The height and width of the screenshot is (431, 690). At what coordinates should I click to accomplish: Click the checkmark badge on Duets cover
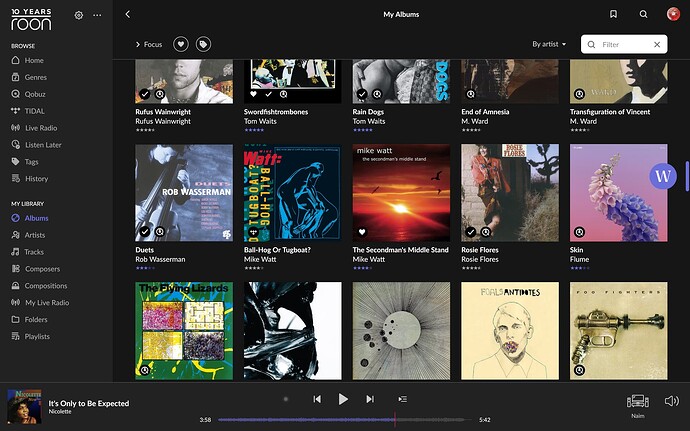(145, 232)
